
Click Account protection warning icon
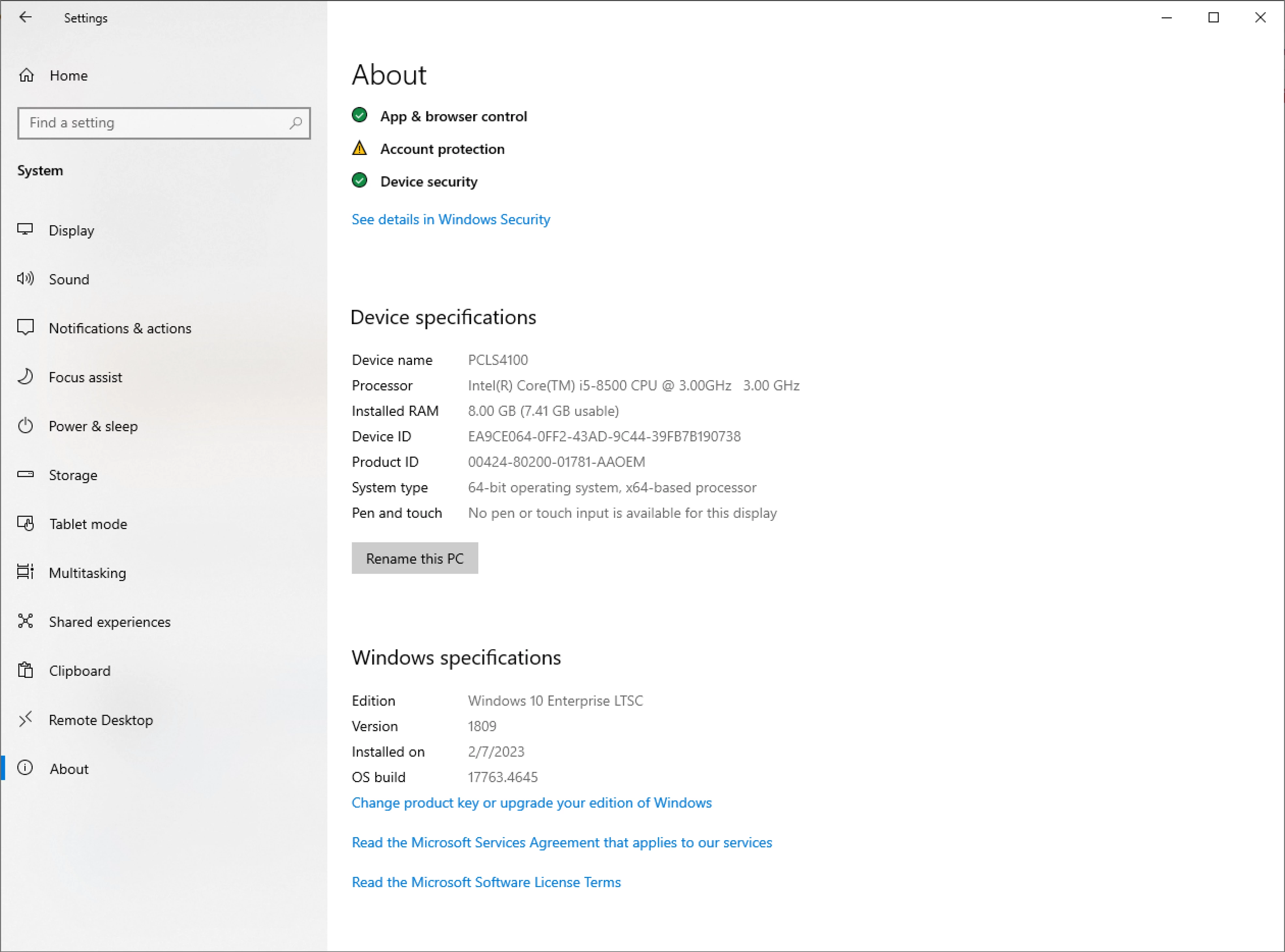(359, 149)
